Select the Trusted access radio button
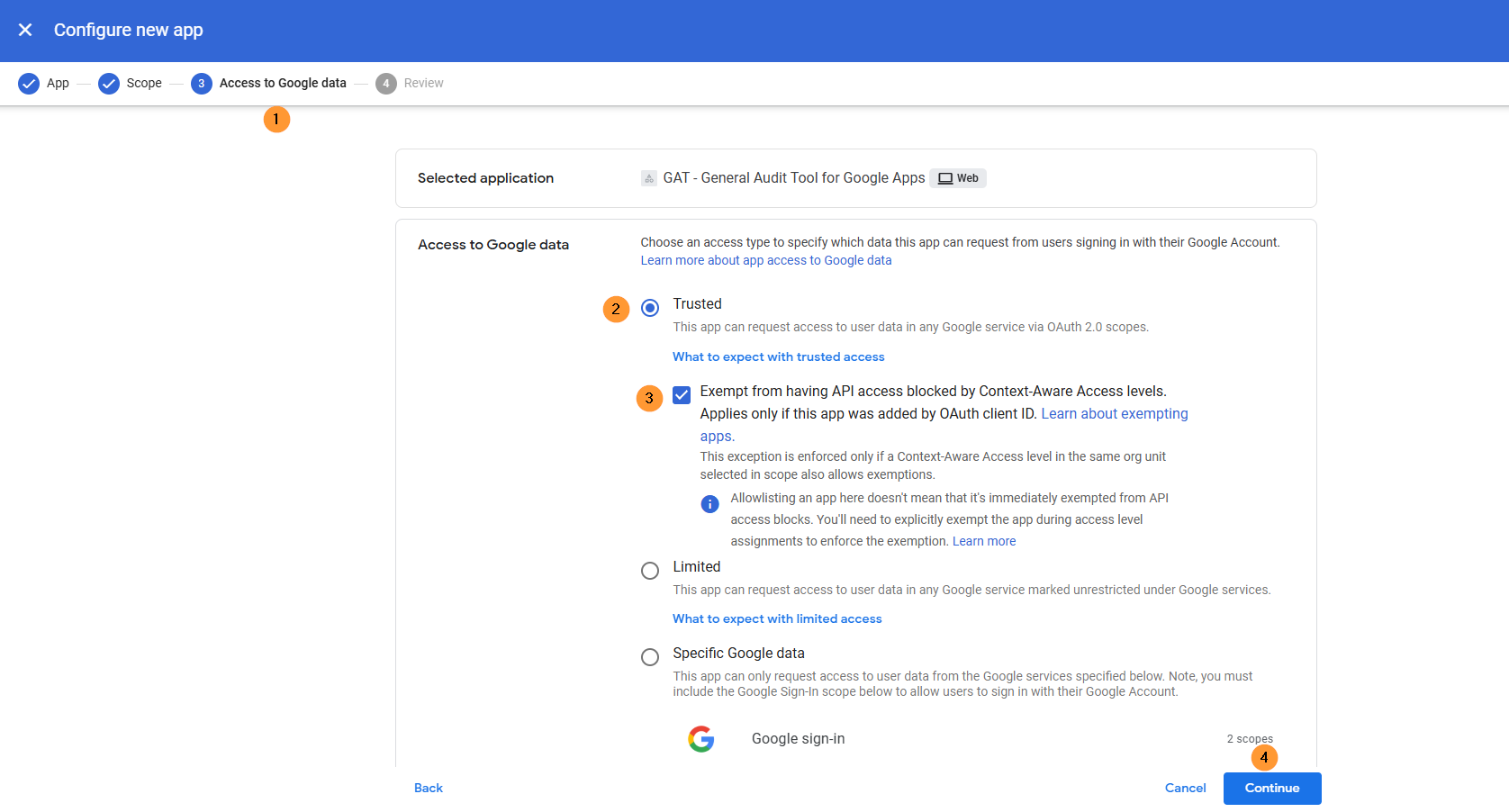Screen dimensions: 1509x812 pos(650,308)
